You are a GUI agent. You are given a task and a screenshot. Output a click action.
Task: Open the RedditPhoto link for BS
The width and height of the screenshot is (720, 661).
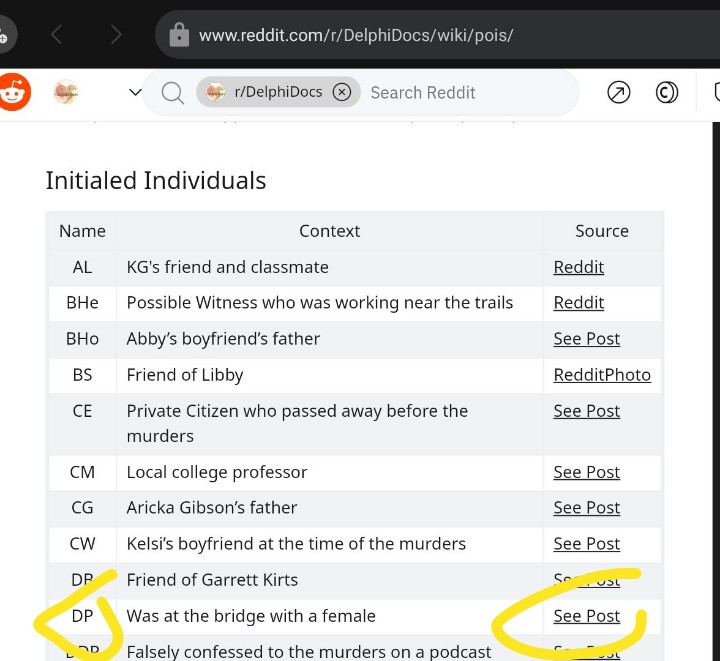pos(602,375)
